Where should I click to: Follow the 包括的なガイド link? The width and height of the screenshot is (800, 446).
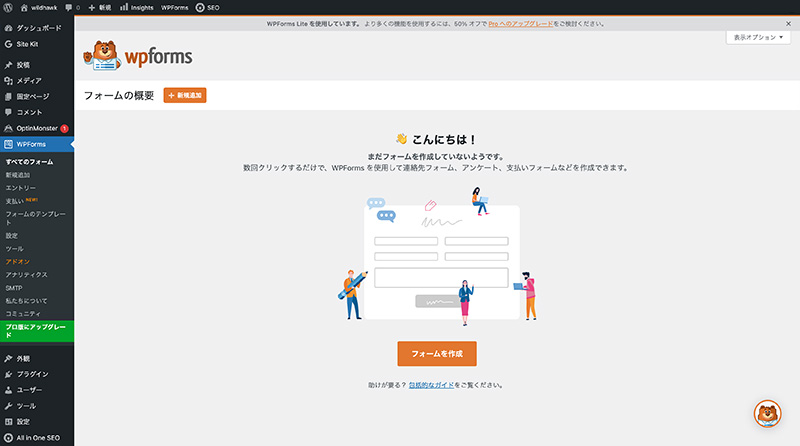point(431,385)
